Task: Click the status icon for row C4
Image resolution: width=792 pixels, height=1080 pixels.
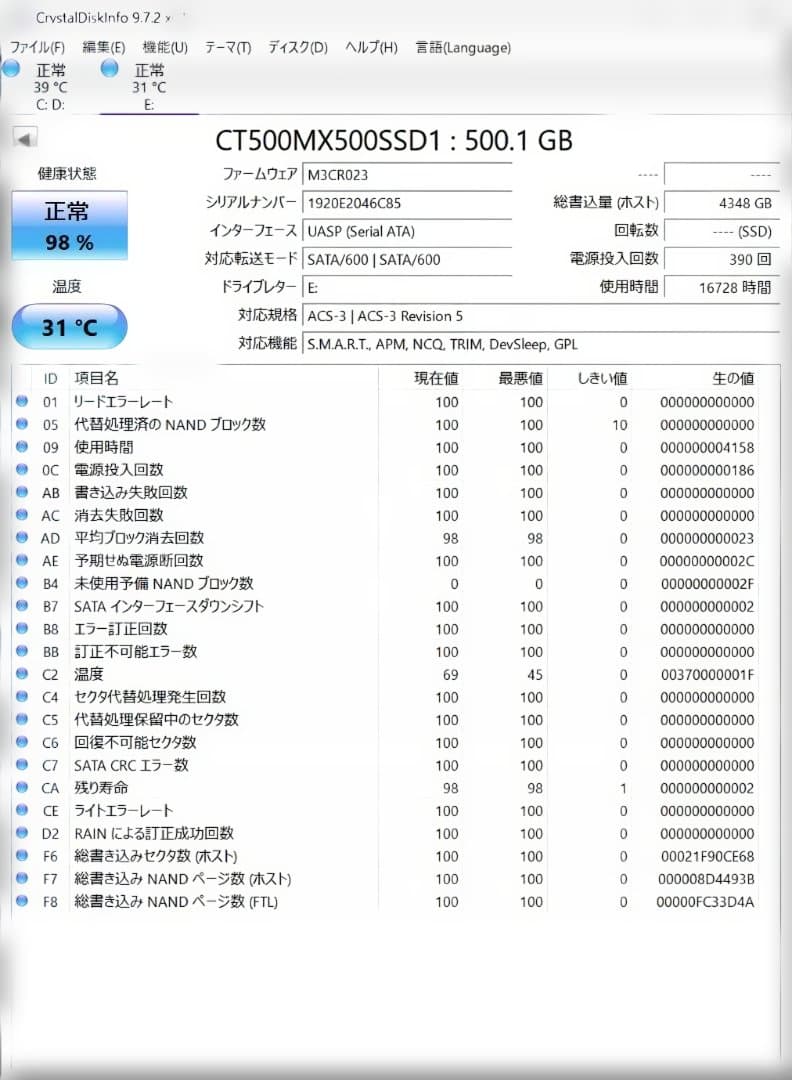Action: coord(22,696)
